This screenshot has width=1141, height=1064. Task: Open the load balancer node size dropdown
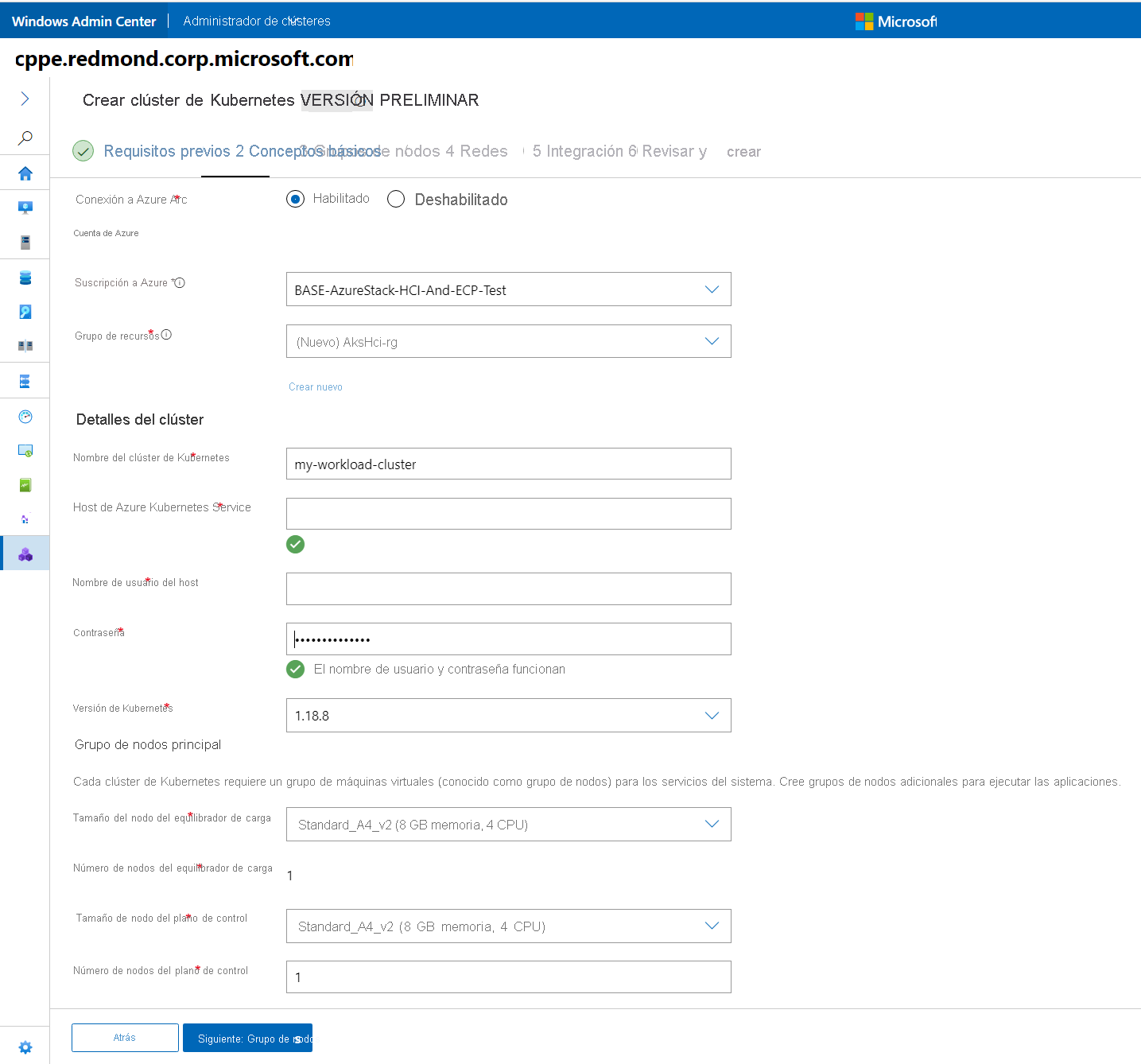click(508, 825)
